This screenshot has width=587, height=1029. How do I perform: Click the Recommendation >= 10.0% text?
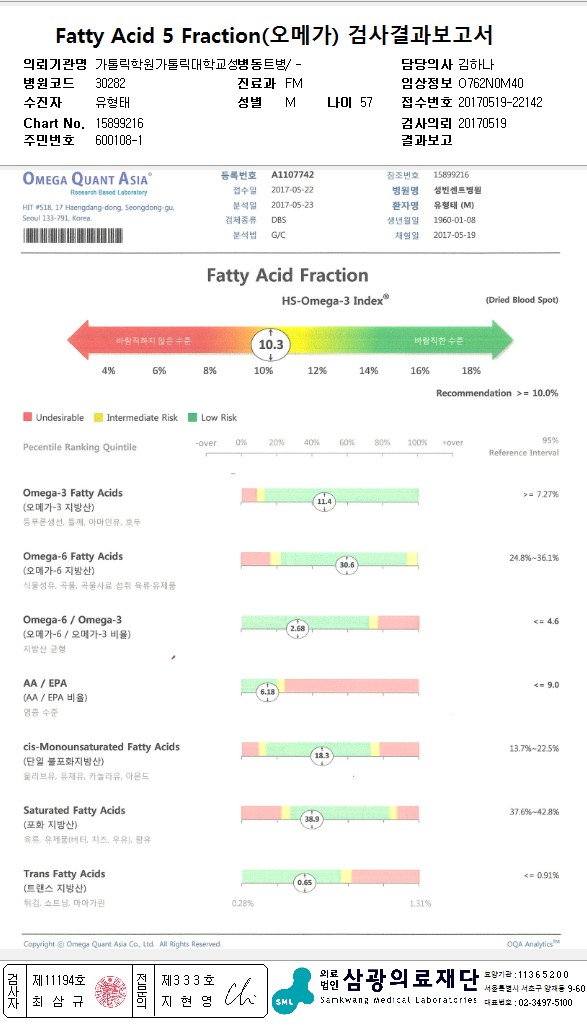497,393
